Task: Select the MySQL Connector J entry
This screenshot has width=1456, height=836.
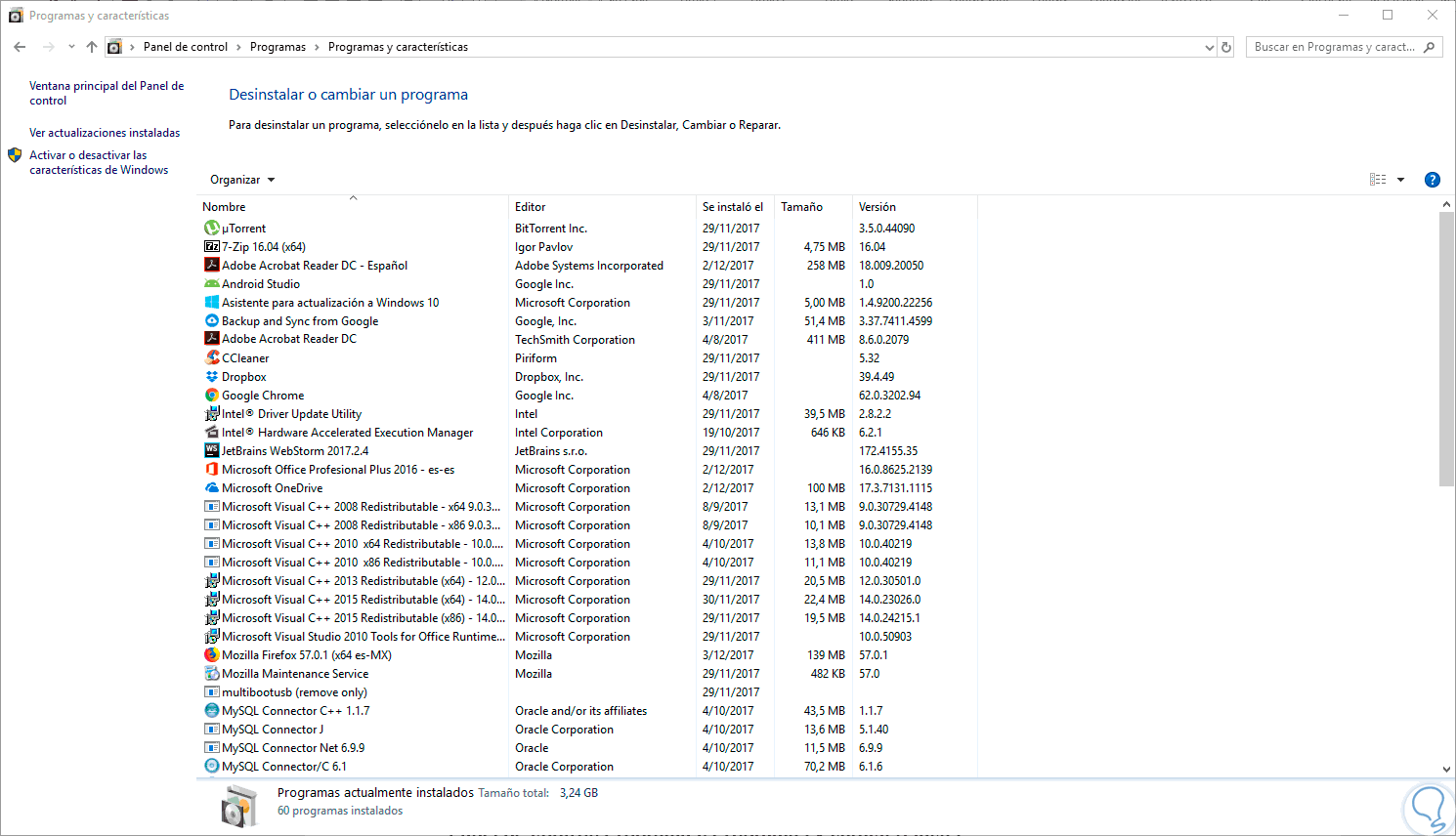Action: (586, 730)
